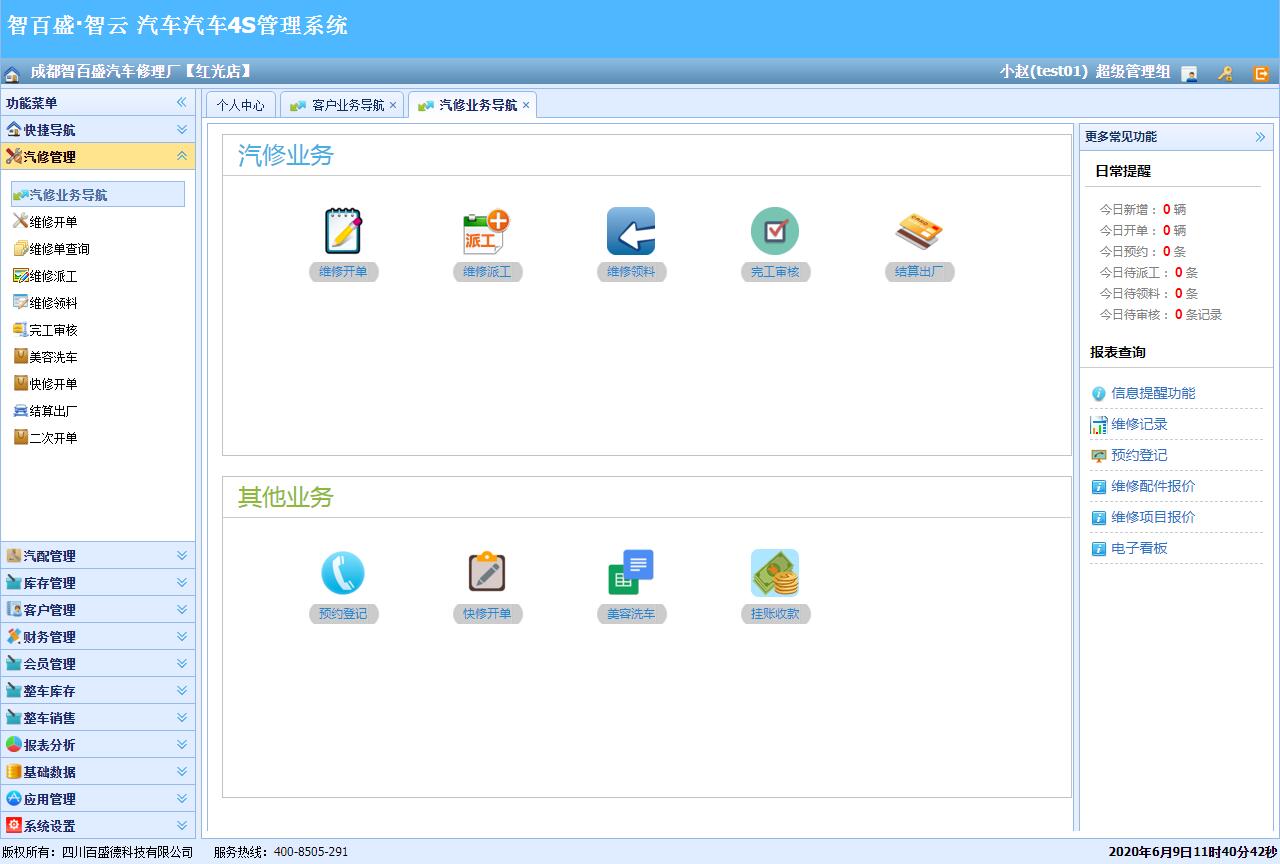This screenshot has width=1280, height=864.
Task: Open the 预约登记 report link
Action: [x=1139, y=455]
